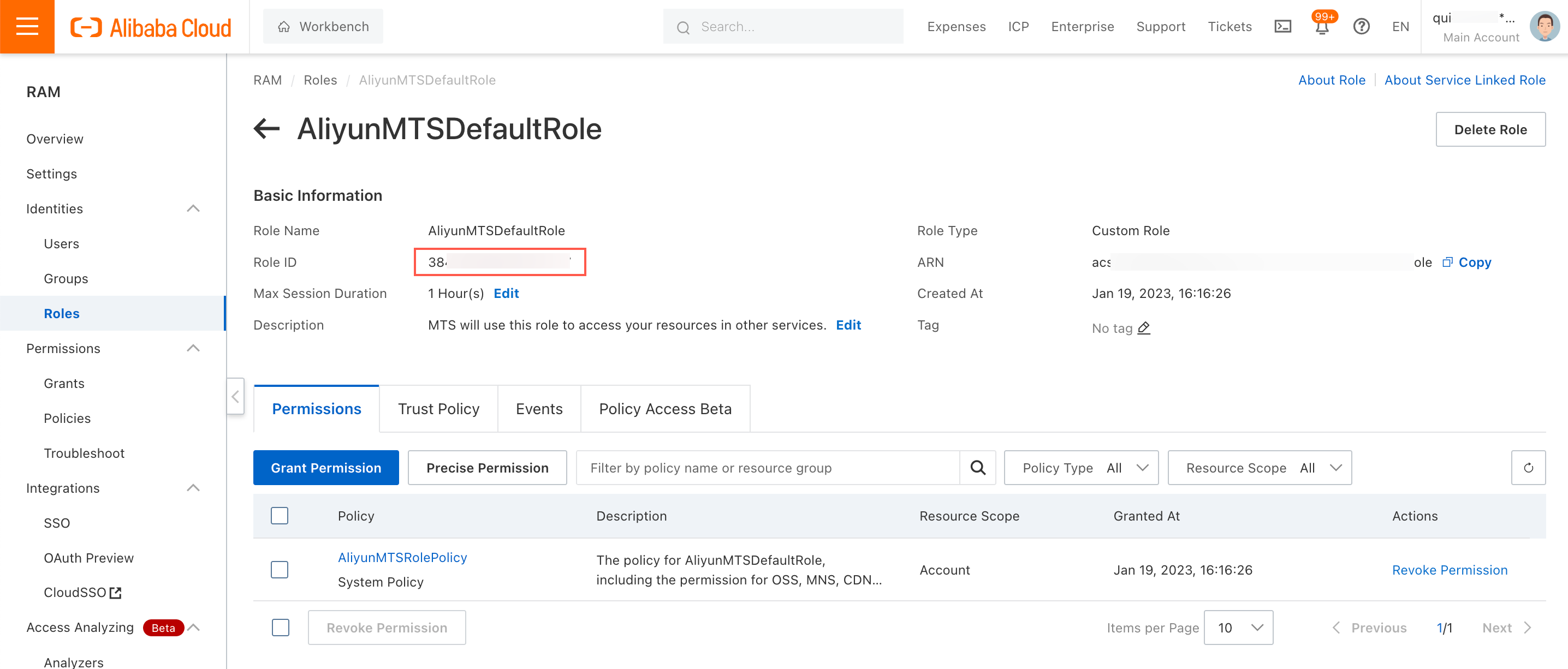Screen dimensions: 1568x669
Task: Edit the Max Session Duration
Action: (x=506, y=294)
